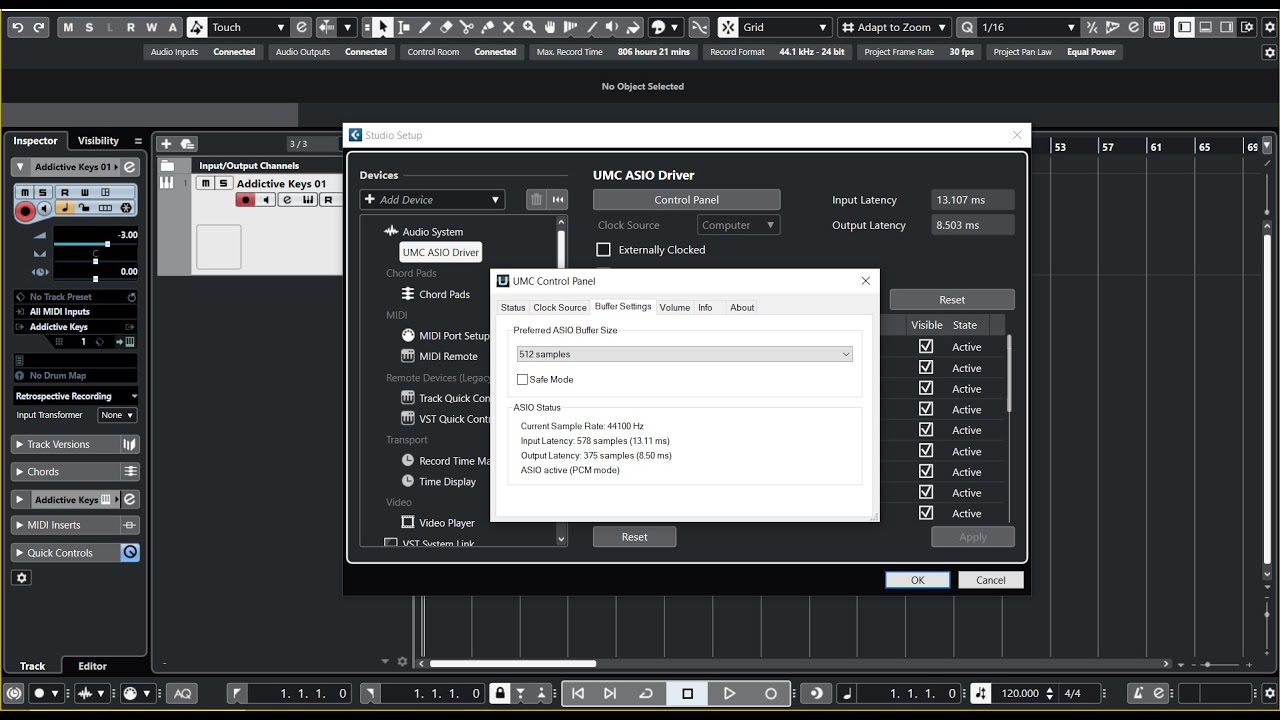Toggle the global Mute M button

click(68, 27)
